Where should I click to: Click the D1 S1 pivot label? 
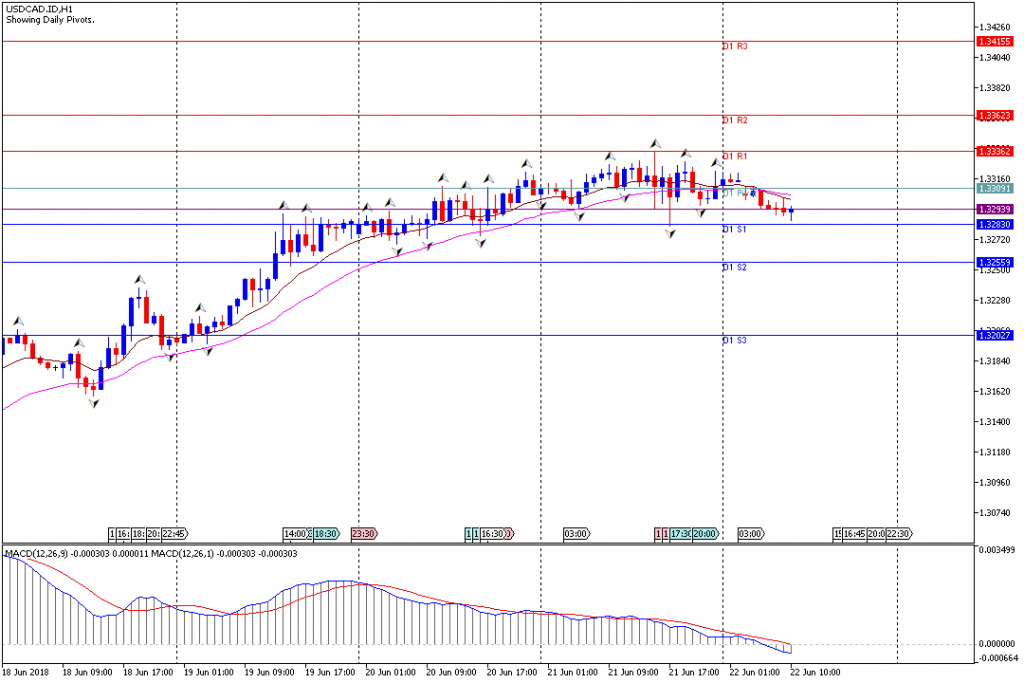(x=734, y=229)
